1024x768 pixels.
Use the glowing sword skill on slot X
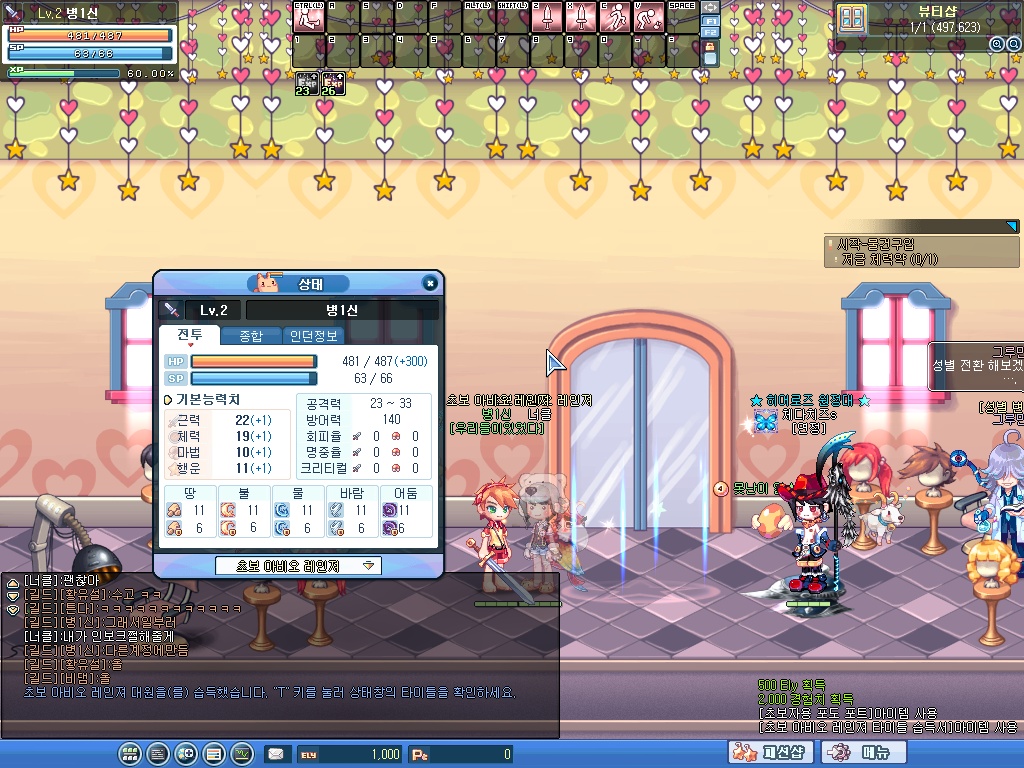click(x=581, y=17)
